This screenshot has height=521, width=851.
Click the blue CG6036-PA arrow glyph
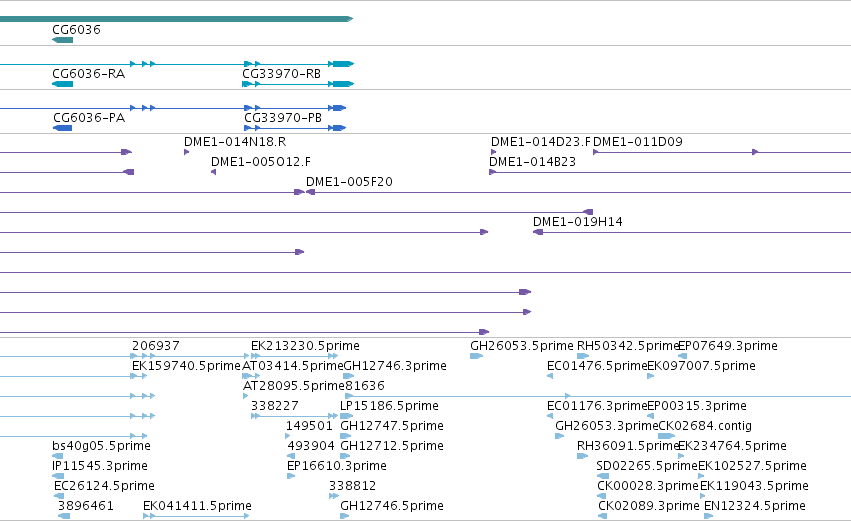click(62, 128)
